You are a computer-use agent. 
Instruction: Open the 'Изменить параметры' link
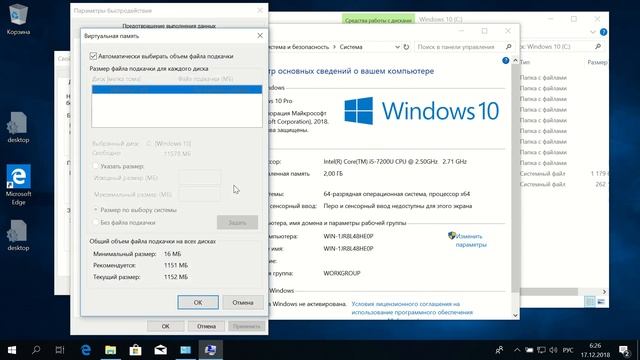click(470, 240)
